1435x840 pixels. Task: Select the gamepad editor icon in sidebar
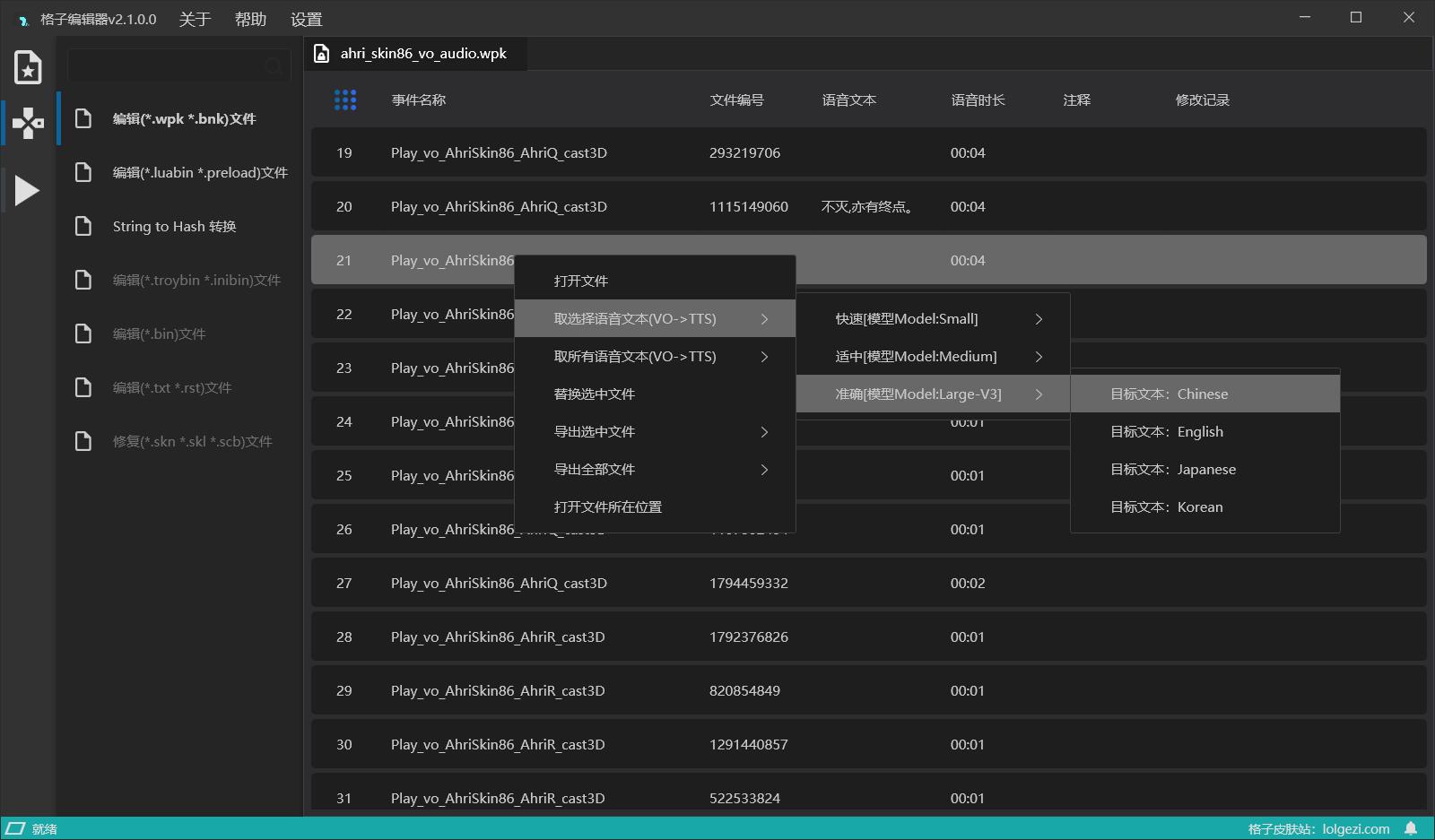28,123
